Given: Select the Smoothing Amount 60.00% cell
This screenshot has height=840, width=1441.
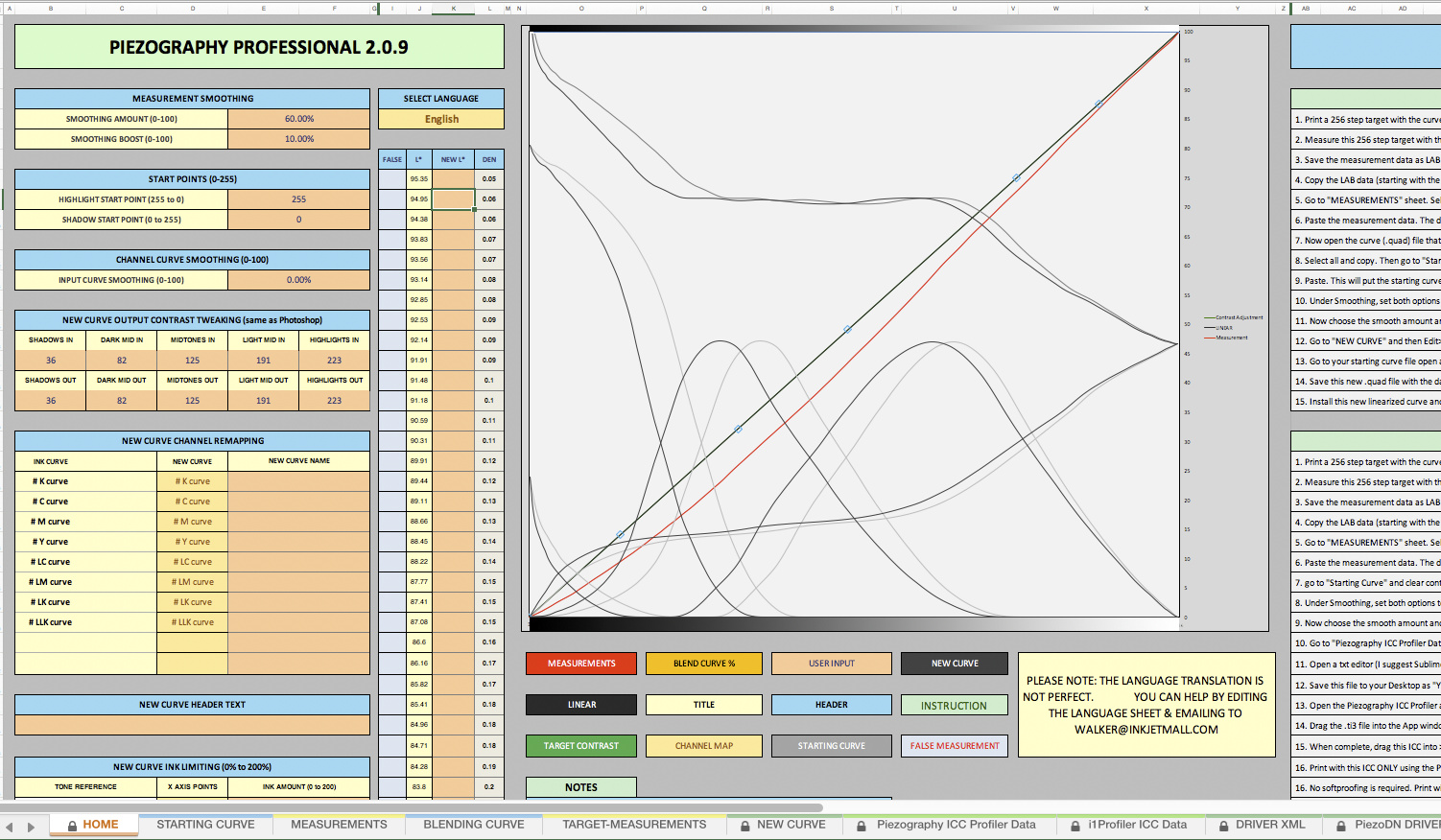Looking at the screenshot, I should tap(298, 119).
